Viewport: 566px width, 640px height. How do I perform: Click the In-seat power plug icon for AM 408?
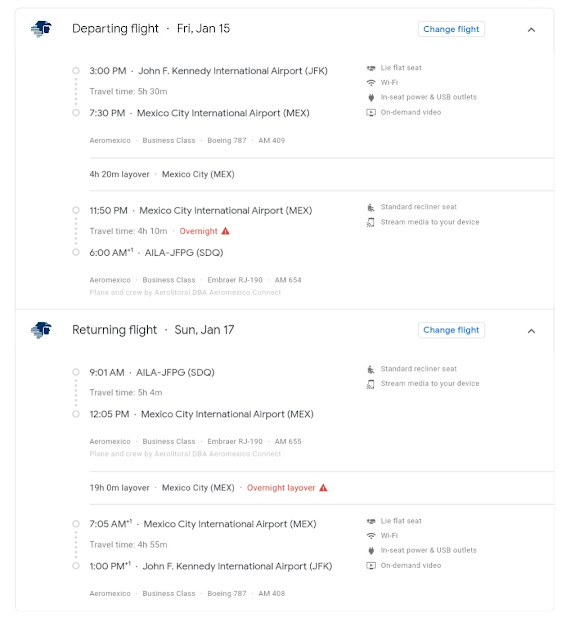[371, 550]
